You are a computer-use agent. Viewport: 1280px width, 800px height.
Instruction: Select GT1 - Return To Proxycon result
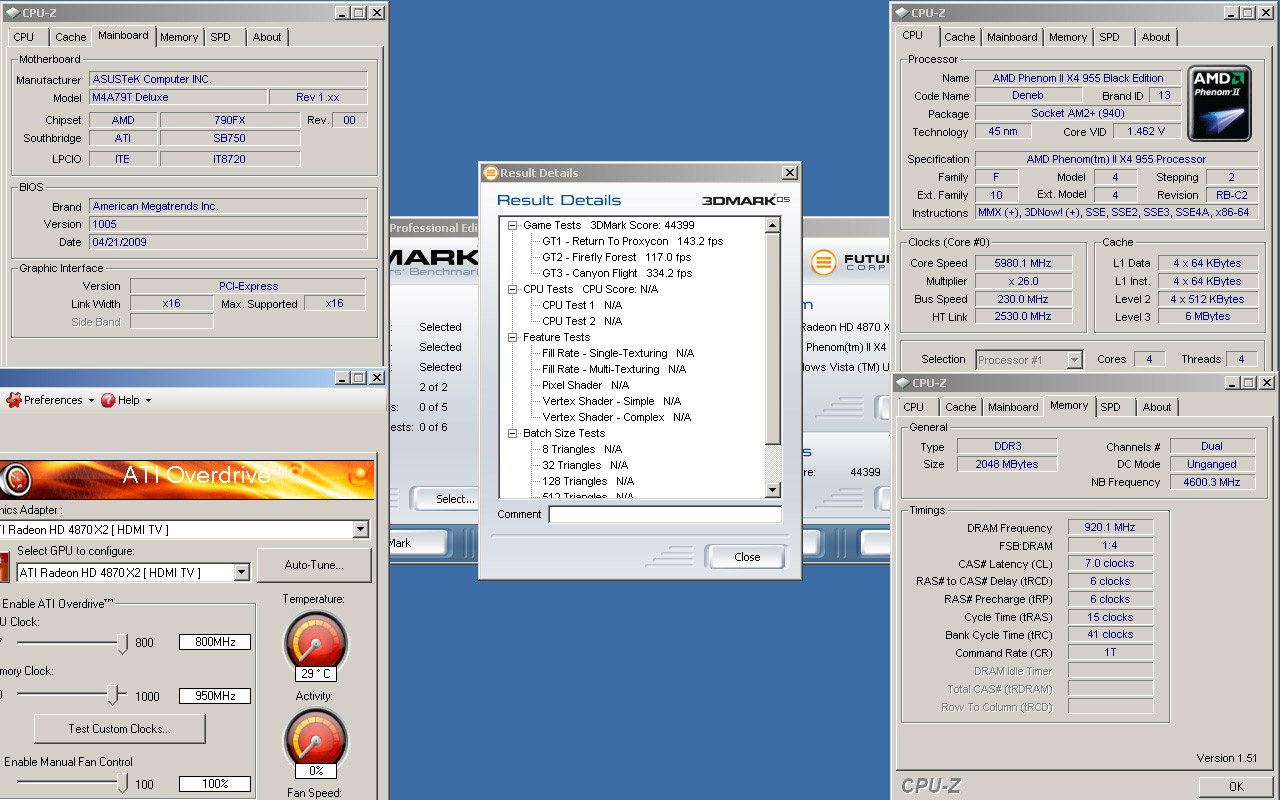[632, 241]
